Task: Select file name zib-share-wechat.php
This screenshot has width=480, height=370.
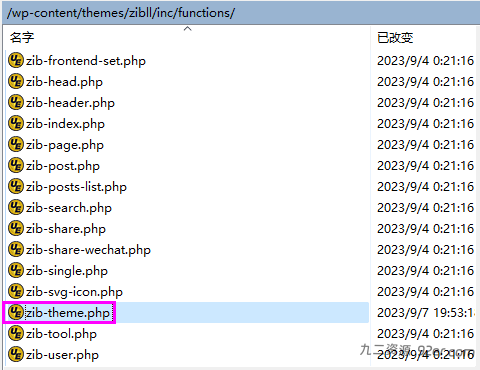Action: (88, 250)
